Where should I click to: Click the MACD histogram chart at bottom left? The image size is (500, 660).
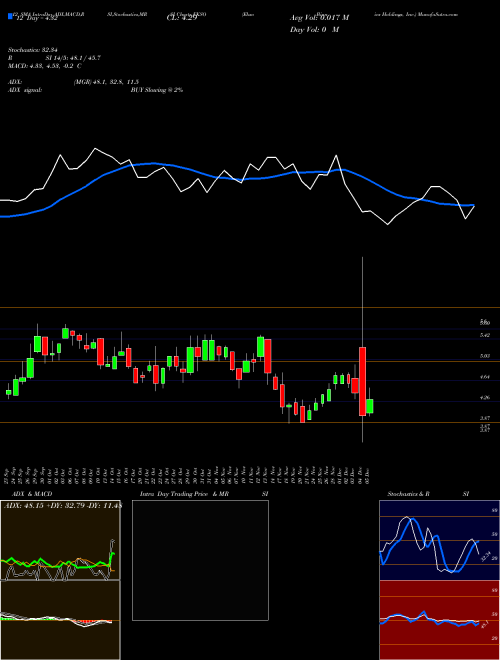point(60,620)
